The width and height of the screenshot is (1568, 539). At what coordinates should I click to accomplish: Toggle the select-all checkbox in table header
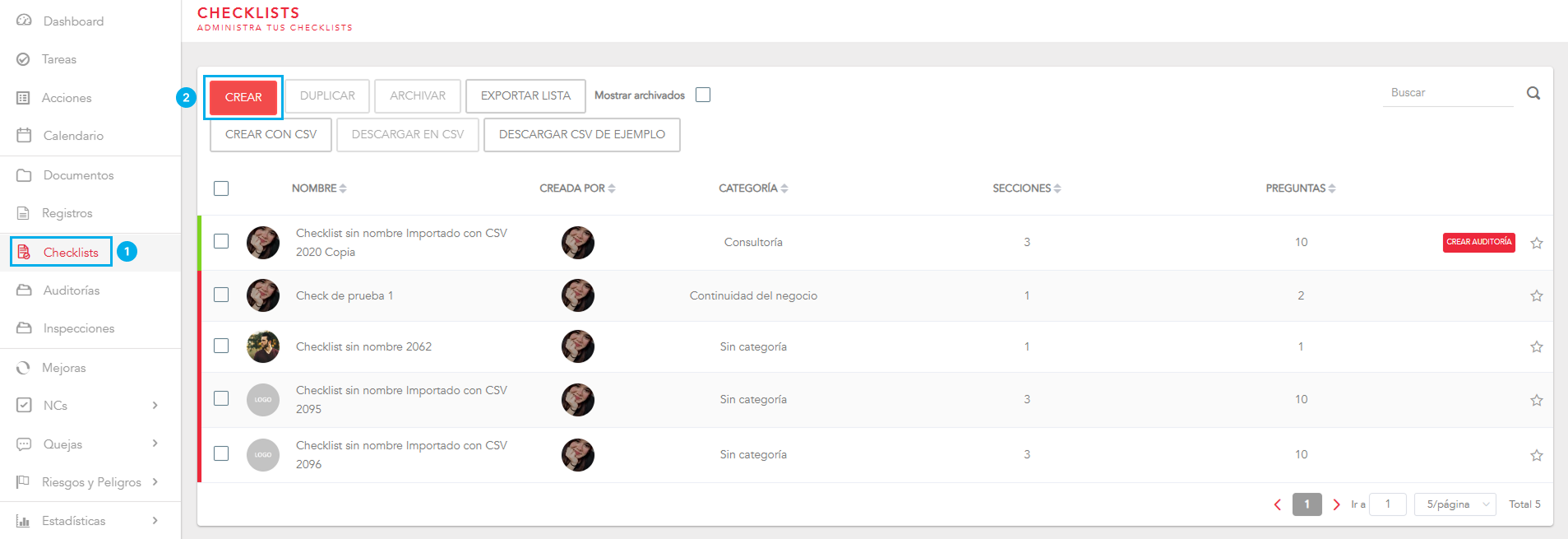pyautogui.click(x=221, y=188)
